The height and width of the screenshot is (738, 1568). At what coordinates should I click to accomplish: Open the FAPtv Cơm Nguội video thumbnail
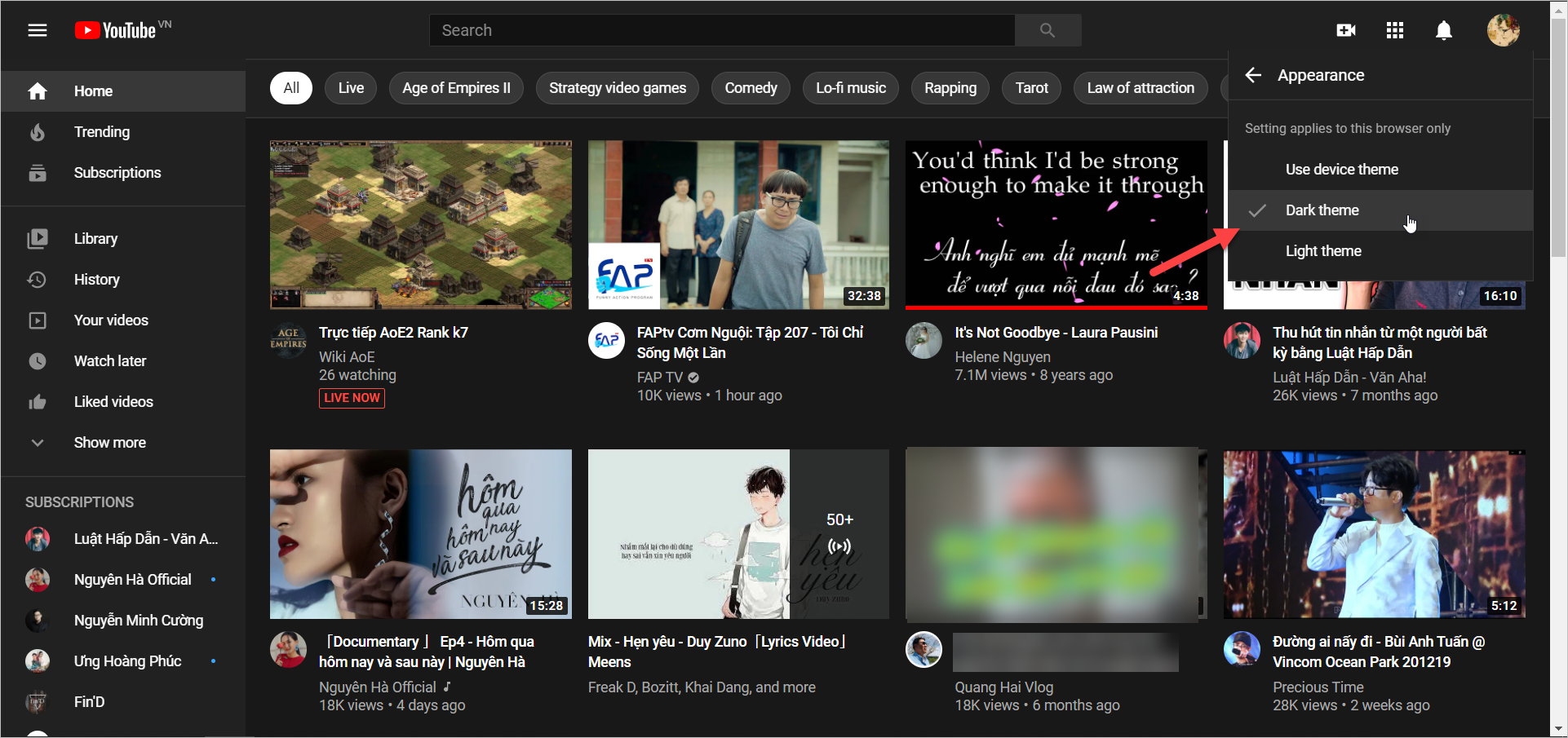(737, 224)
